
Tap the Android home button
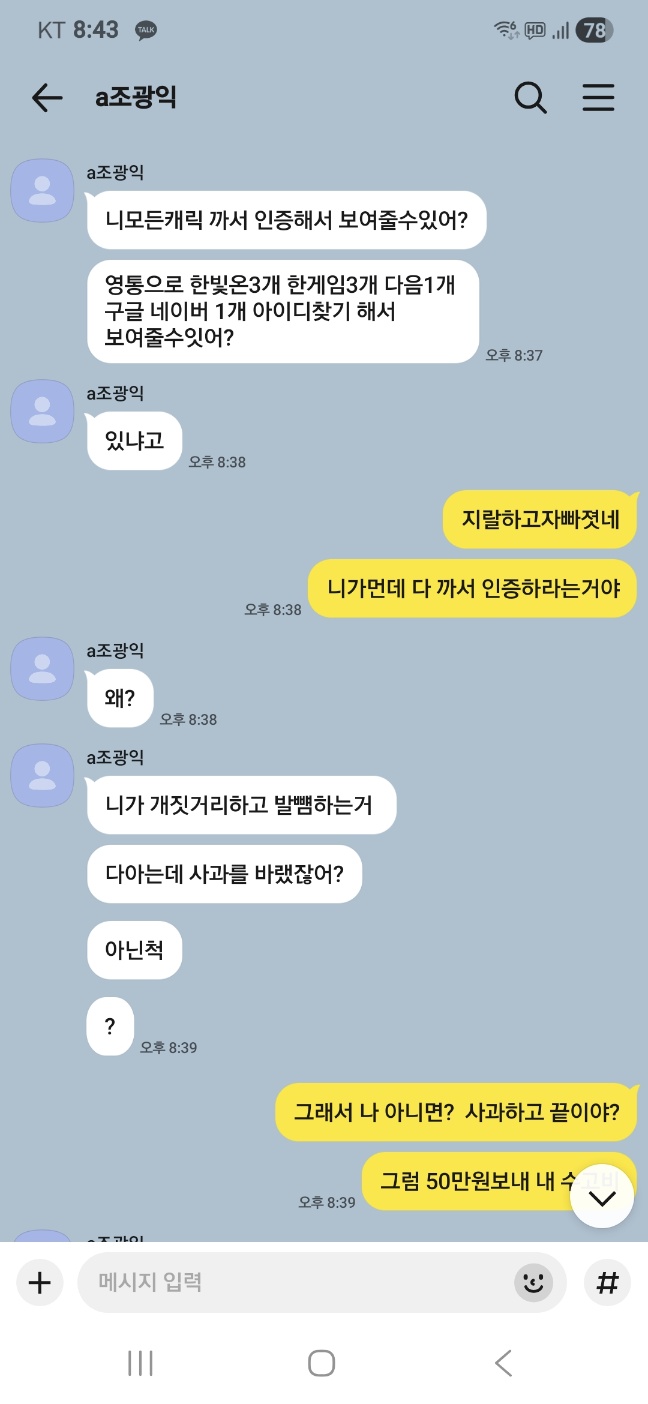pos(321,1362)
